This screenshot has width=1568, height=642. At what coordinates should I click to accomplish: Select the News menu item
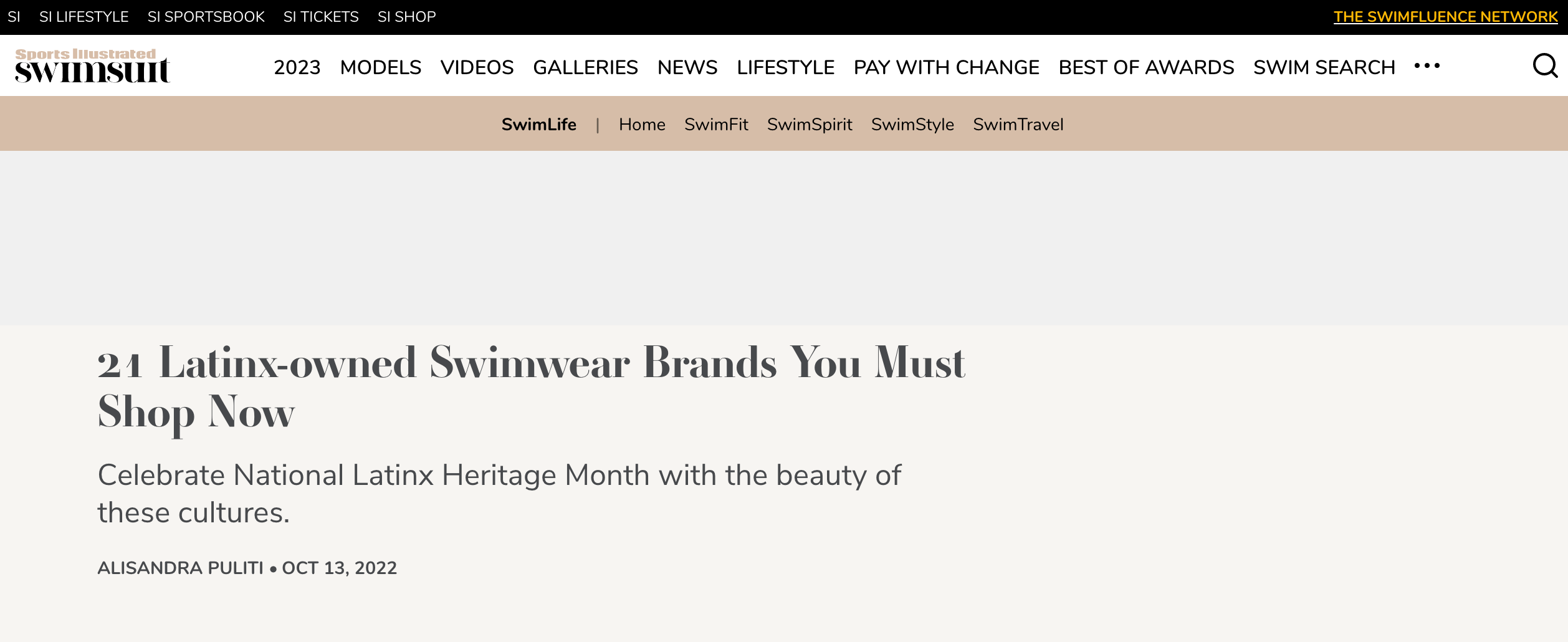[687, 67]
